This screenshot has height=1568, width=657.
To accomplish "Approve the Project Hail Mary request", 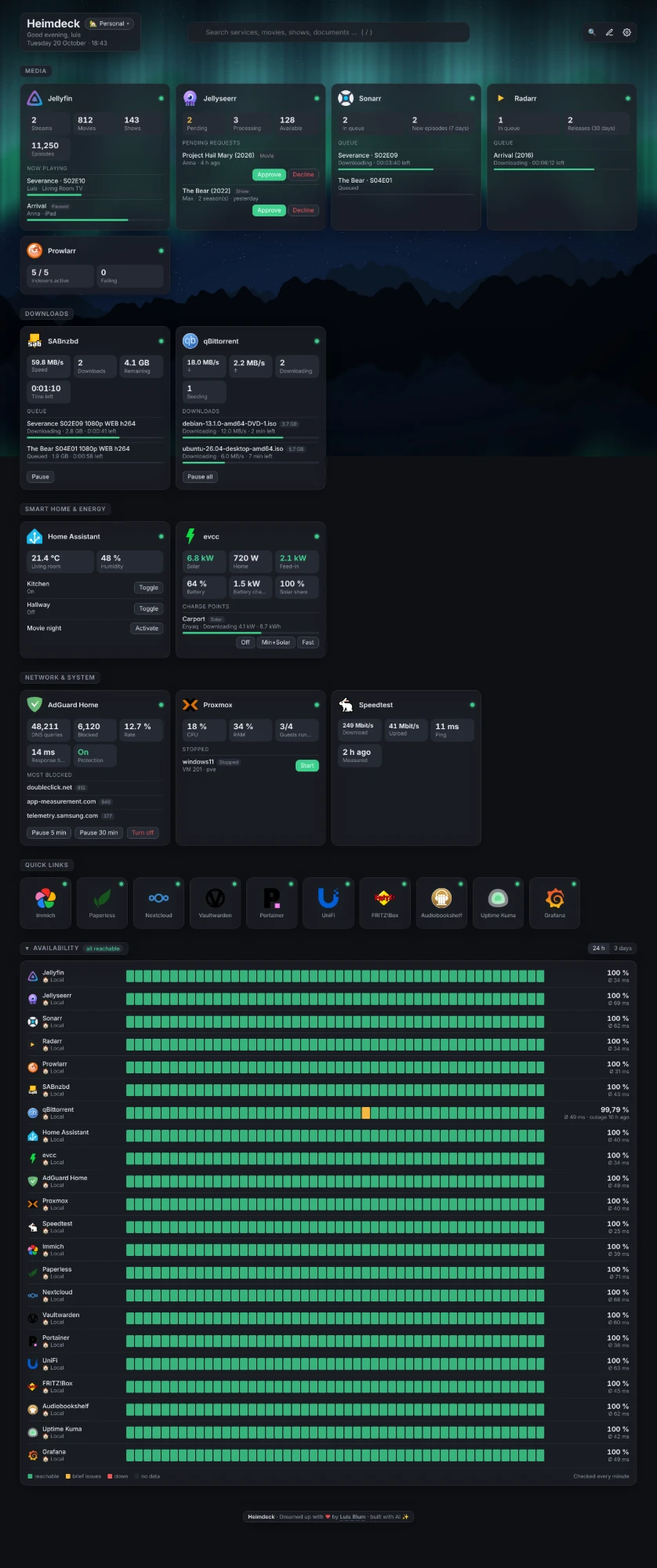I will 269,175.
